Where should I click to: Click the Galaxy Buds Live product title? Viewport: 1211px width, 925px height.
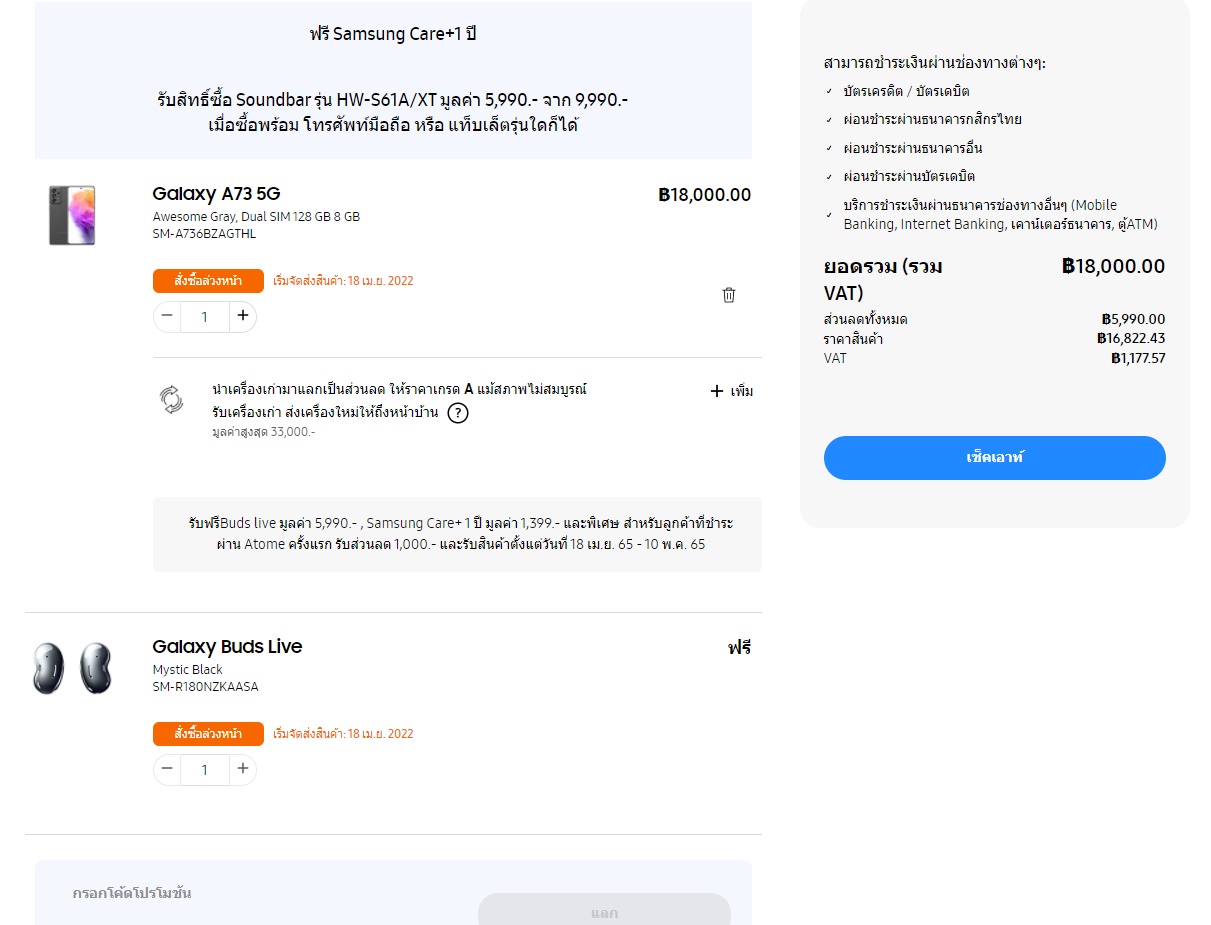click(227, 647)
